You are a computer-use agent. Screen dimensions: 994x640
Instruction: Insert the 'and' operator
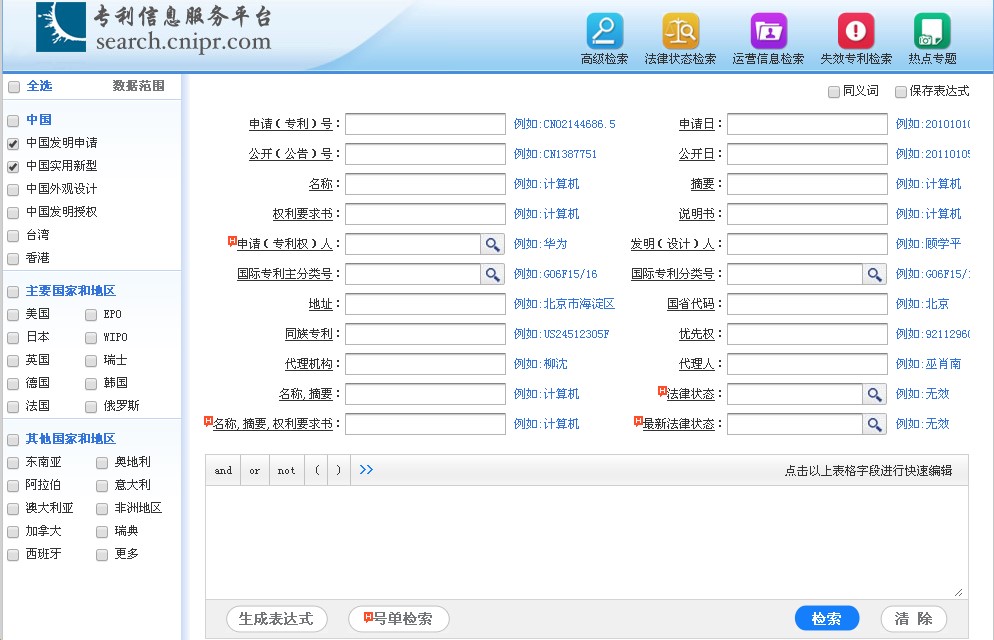click(223, 471)
